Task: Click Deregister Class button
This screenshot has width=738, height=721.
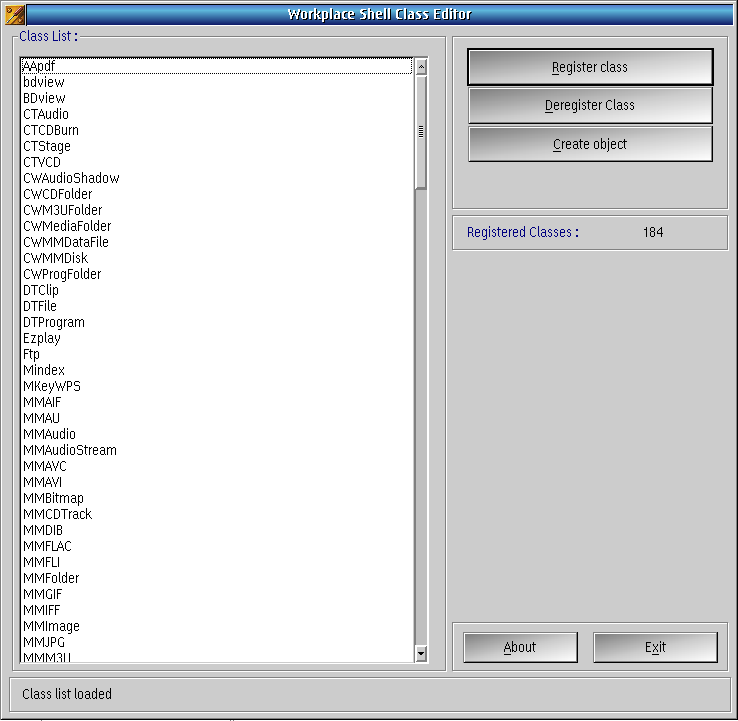Action: [590, 105]
